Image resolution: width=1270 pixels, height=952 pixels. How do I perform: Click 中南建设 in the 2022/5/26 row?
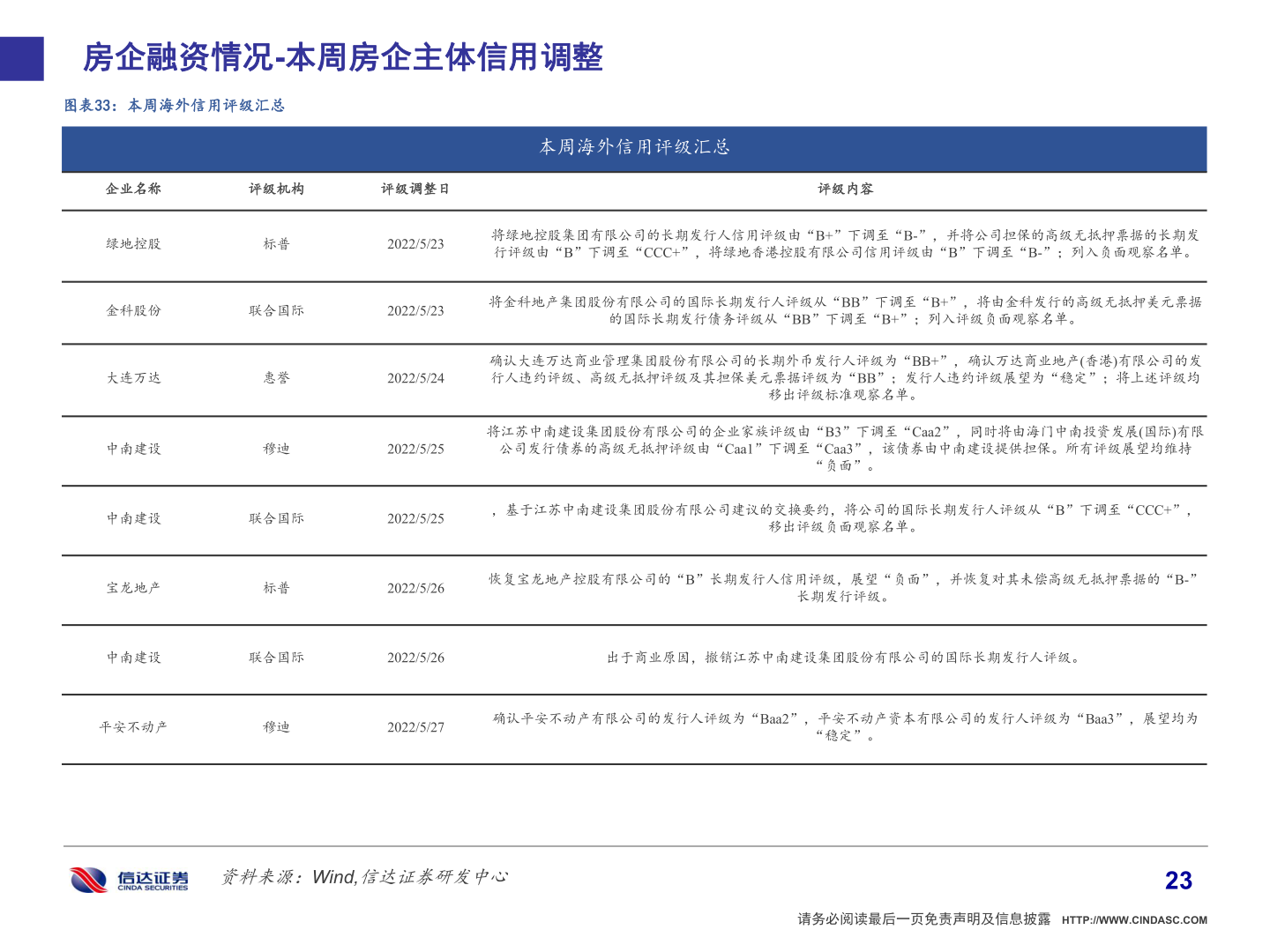(x=133, y=658)
